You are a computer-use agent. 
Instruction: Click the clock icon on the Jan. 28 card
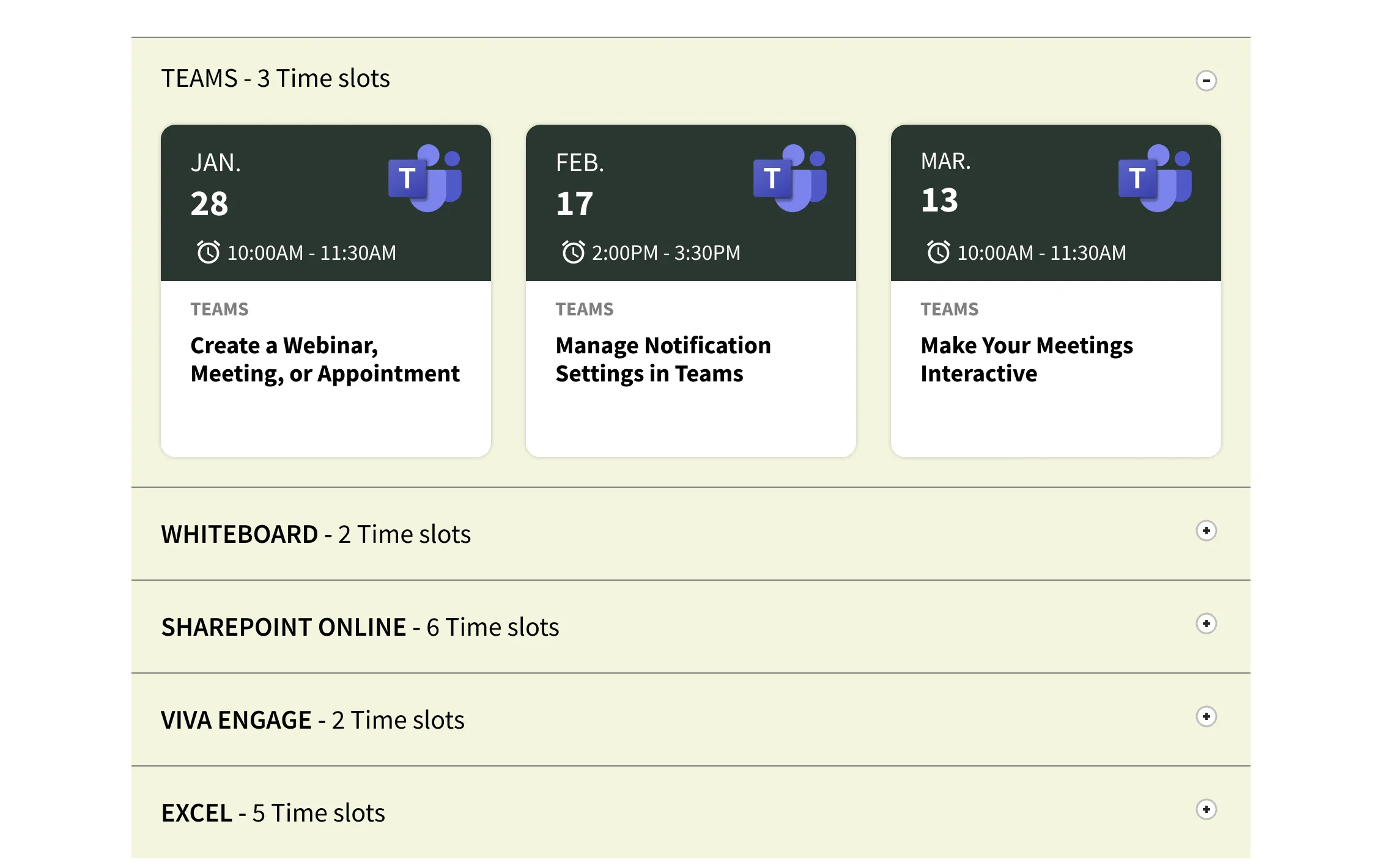coord(208,252)
